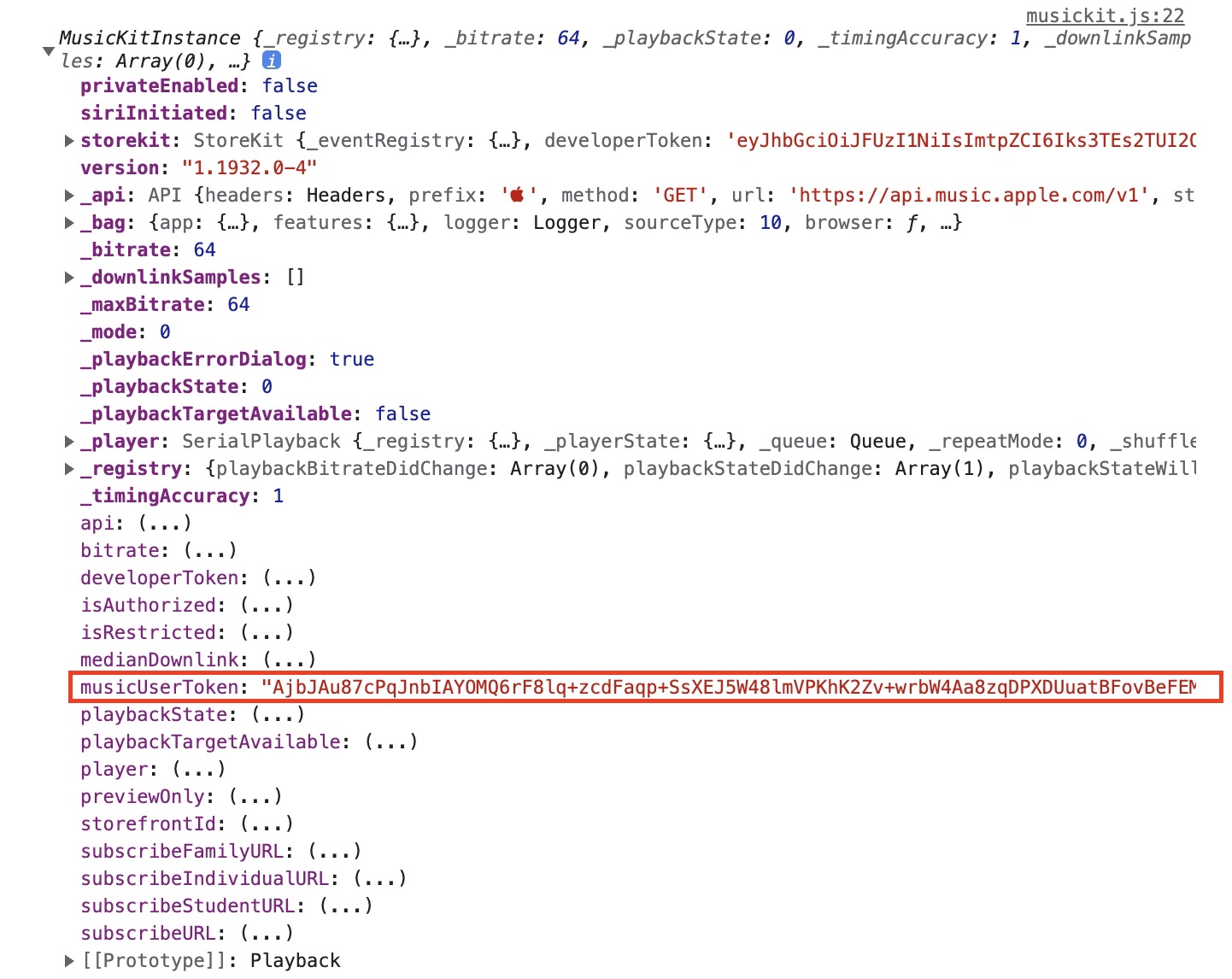Click the blue info icon after Array(0)

pyautogui.click(x=272, y=61)
